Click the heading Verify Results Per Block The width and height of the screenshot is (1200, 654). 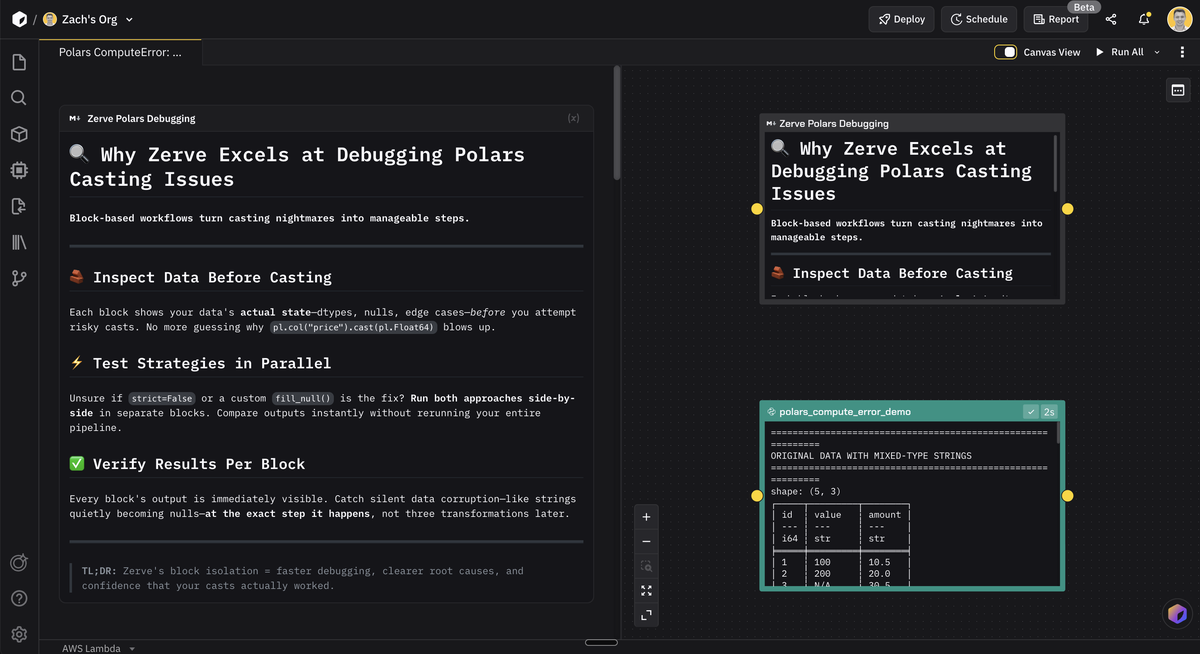[199, 464]
